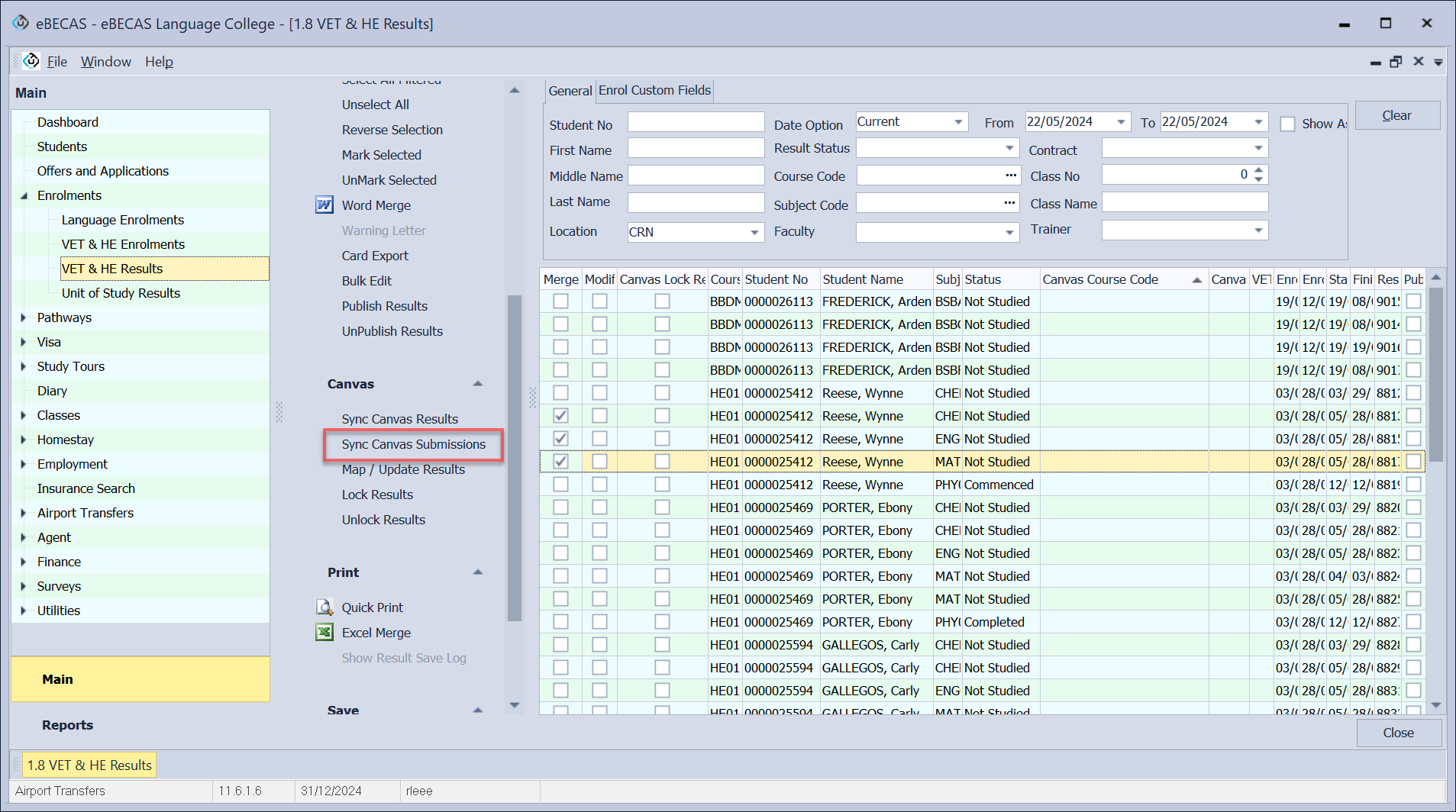Viewport: 1456px width, 812px height.
Task: Click the Word Merge icon
Action: (324, 205)
